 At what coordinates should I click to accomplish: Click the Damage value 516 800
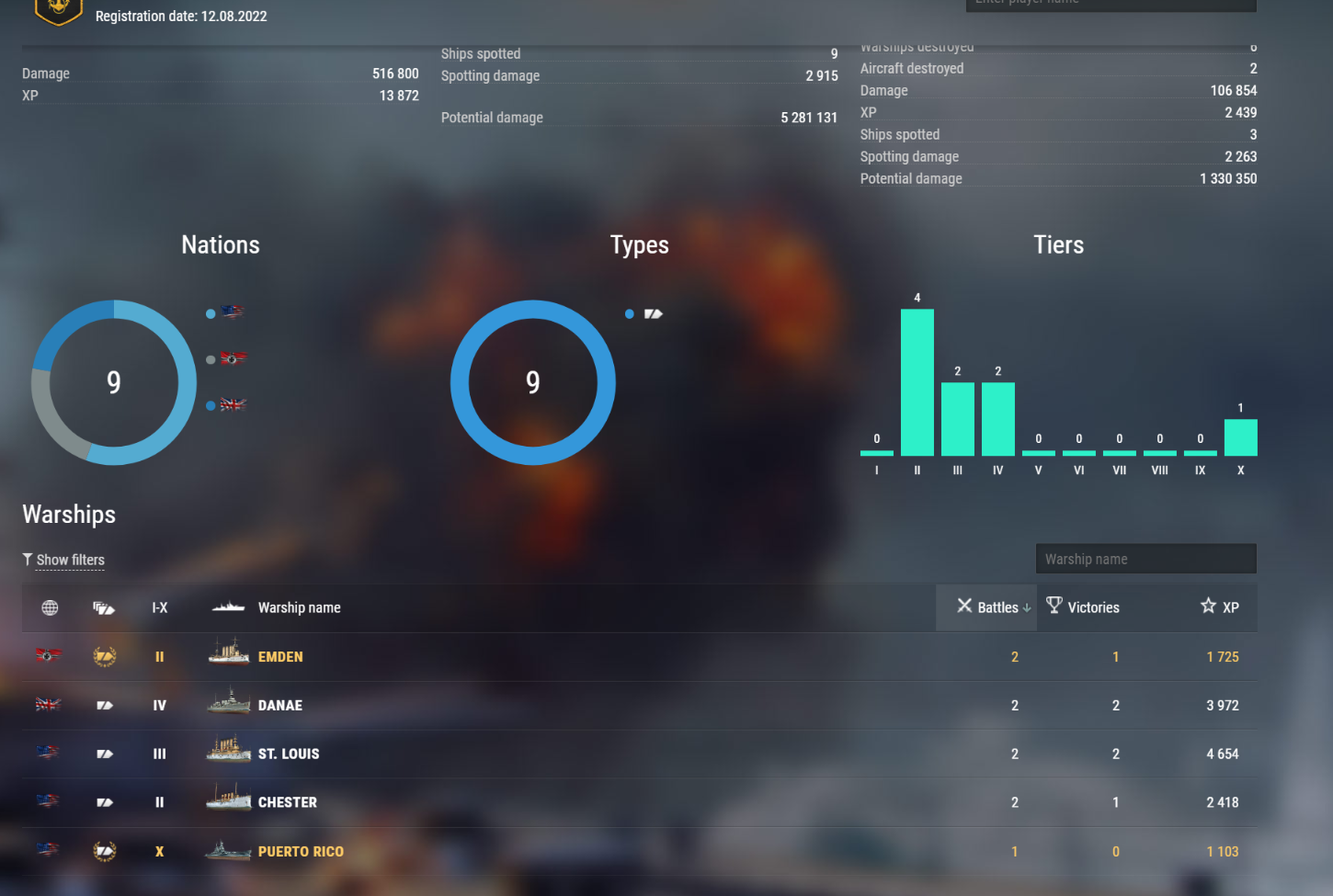pyautogui.click(x=395, y=74)
